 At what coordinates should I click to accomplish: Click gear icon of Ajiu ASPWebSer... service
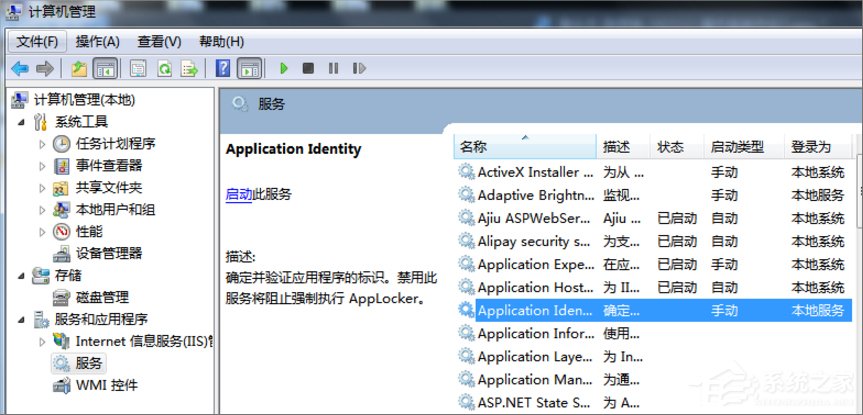466,218
